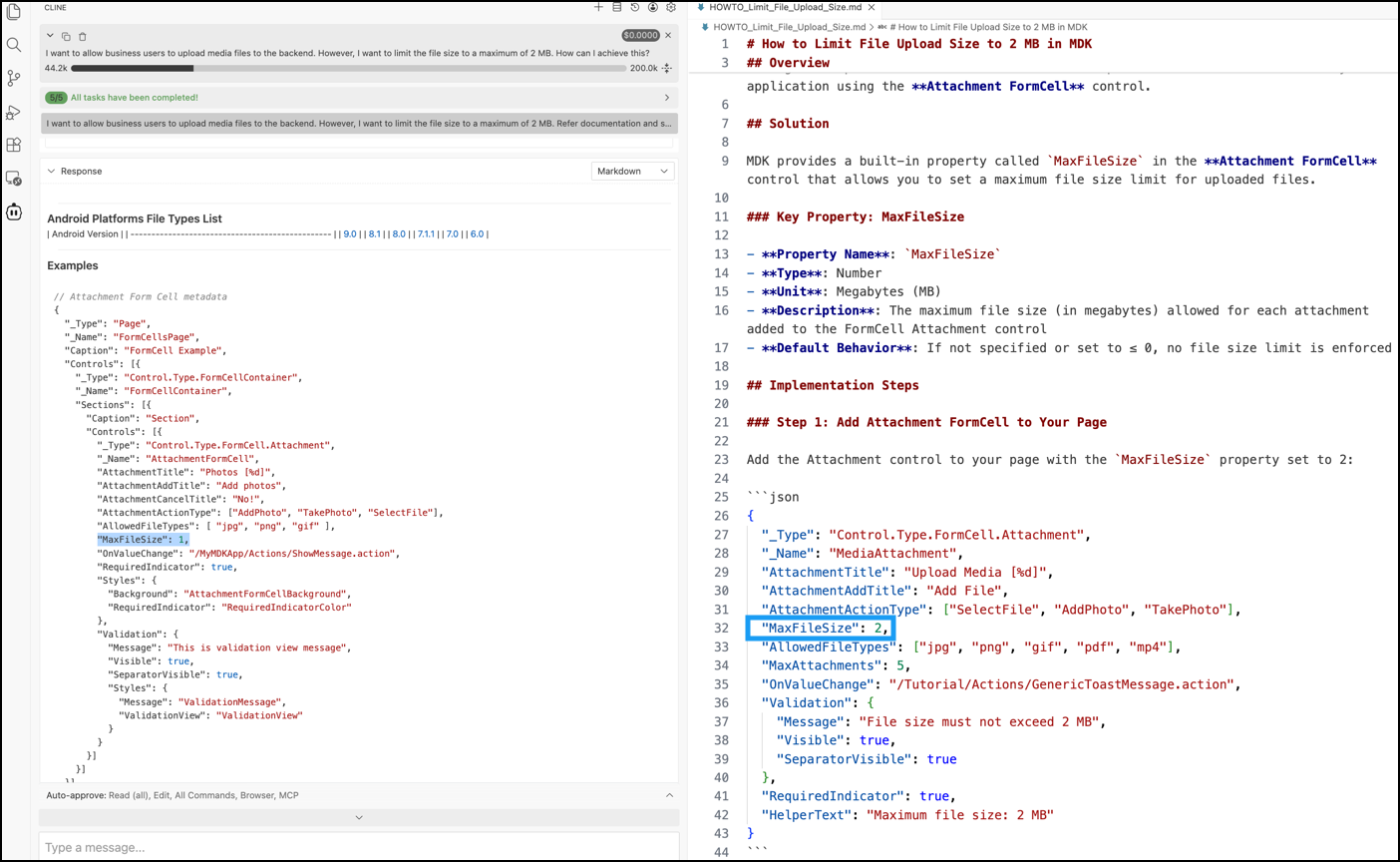Open Cline task history
1400x862 pixels.
pos(634,7)
